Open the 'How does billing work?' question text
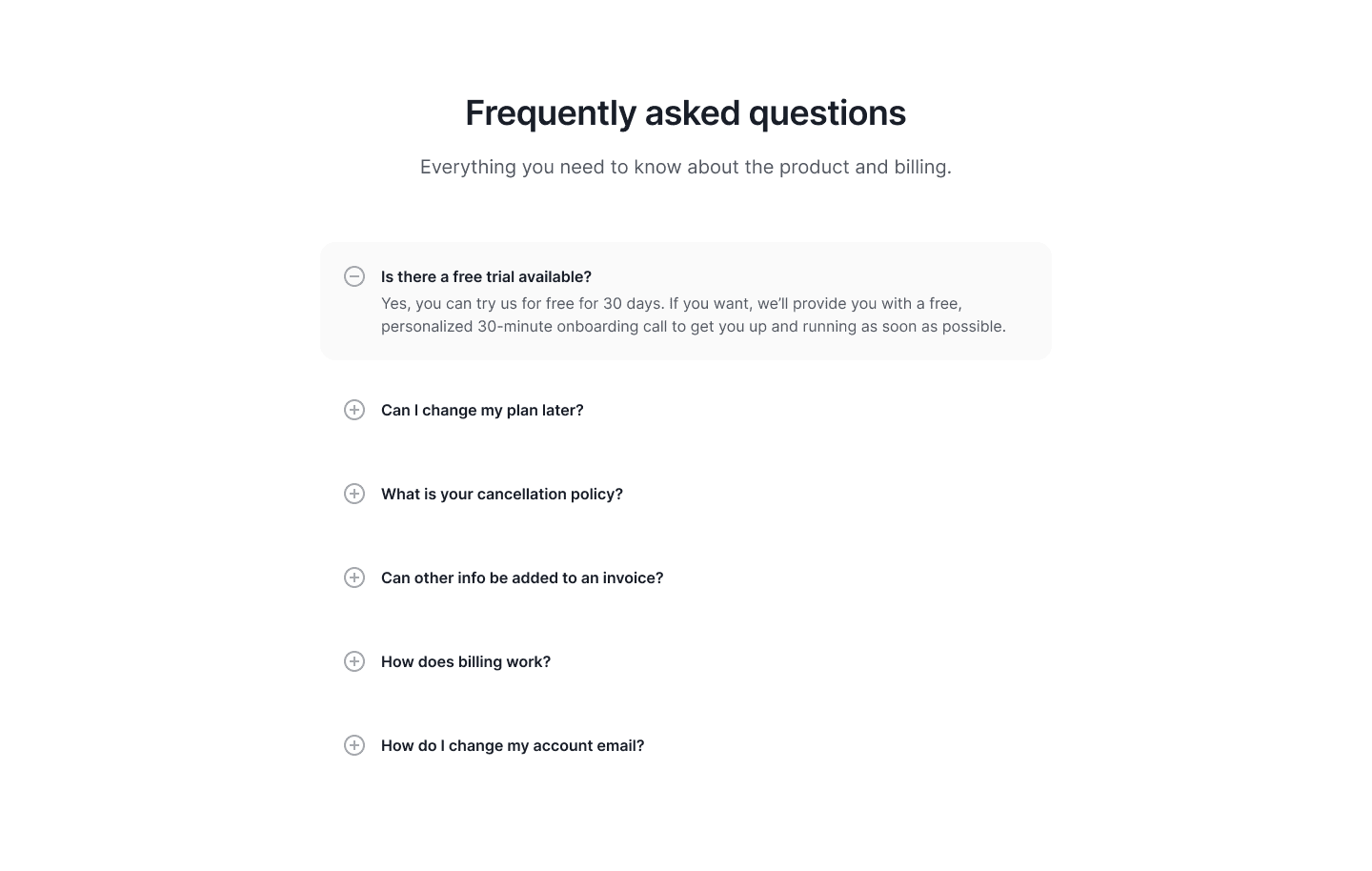Viewport: 1372px width, 871px height. [x=466, y=661]
